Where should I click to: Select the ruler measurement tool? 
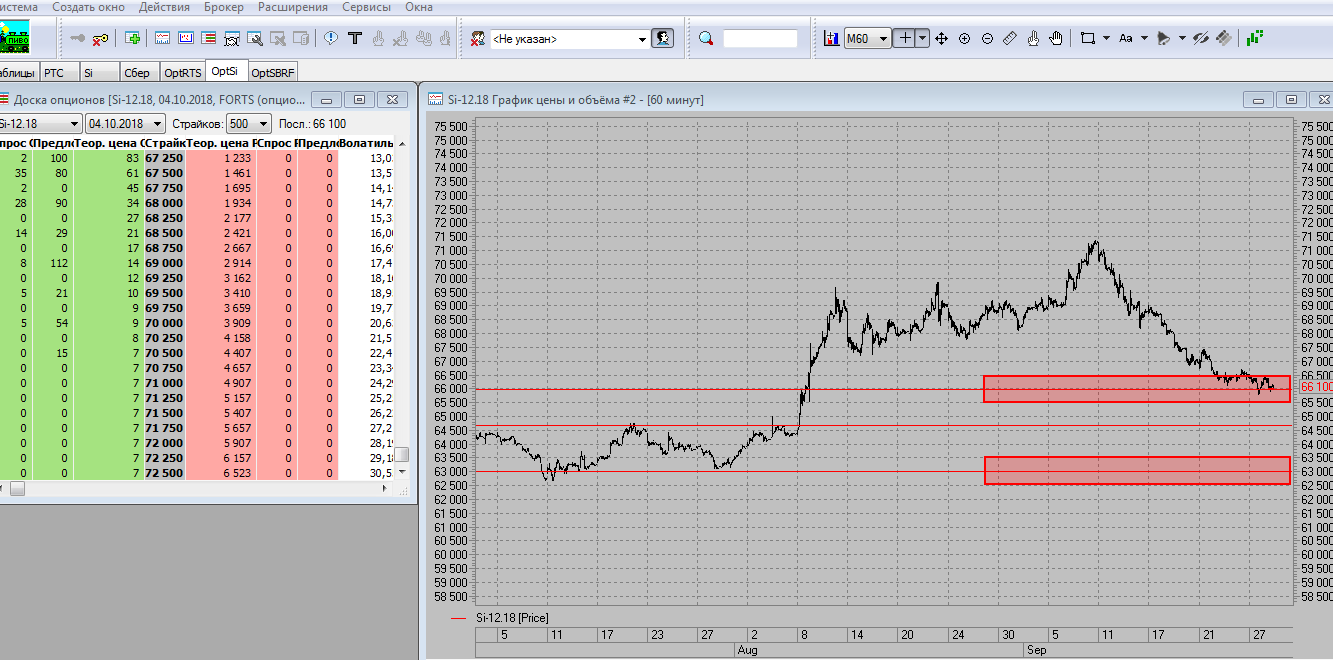[x=1009, y=38]
